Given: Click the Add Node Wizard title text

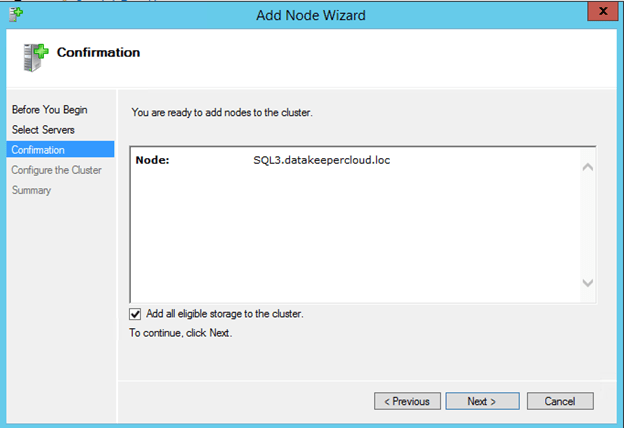Looking at the screenshot, I should pos(311,14).
